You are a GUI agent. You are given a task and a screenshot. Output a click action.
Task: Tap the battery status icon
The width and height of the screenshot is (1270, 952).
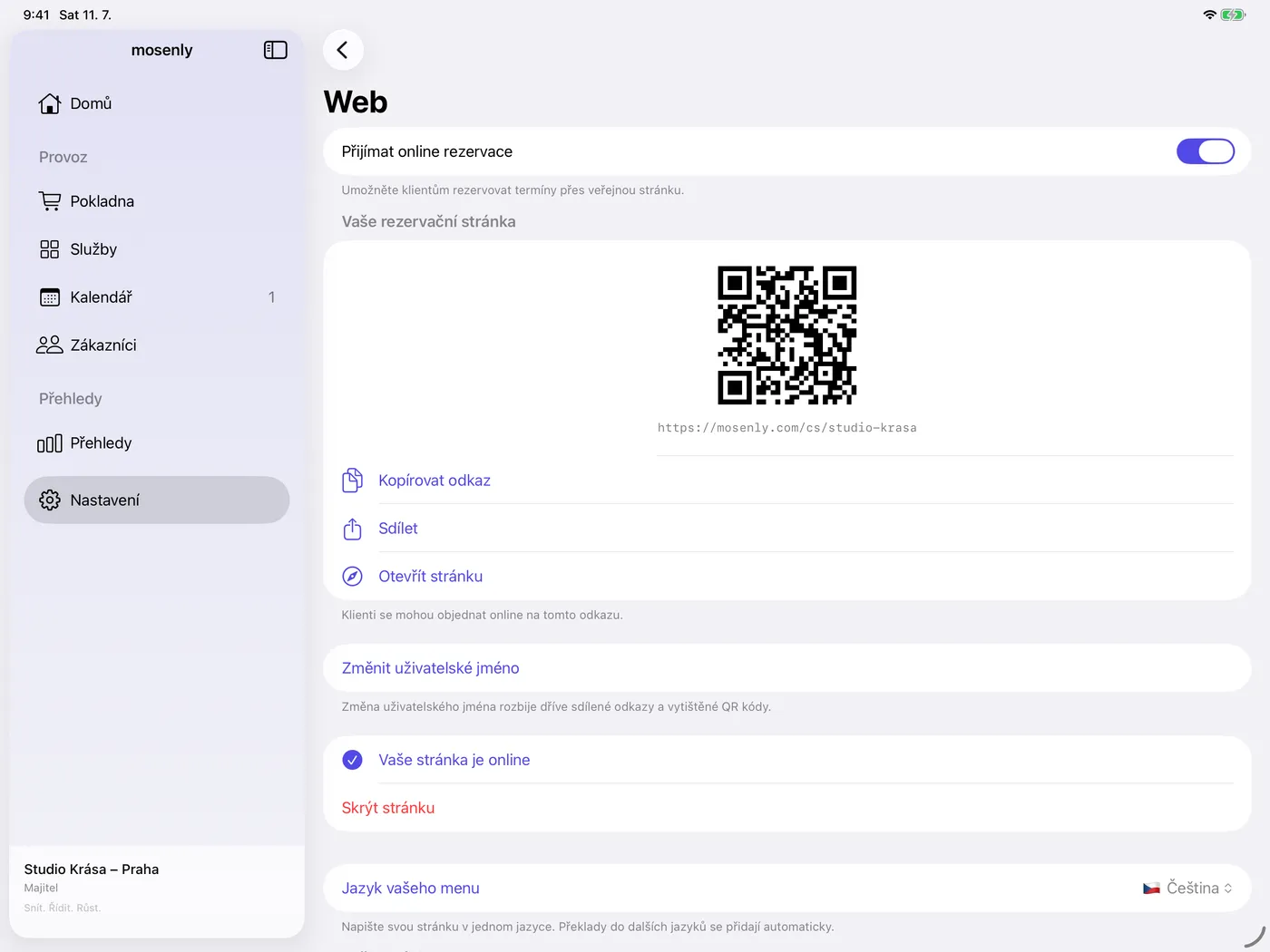[1233, 15]
